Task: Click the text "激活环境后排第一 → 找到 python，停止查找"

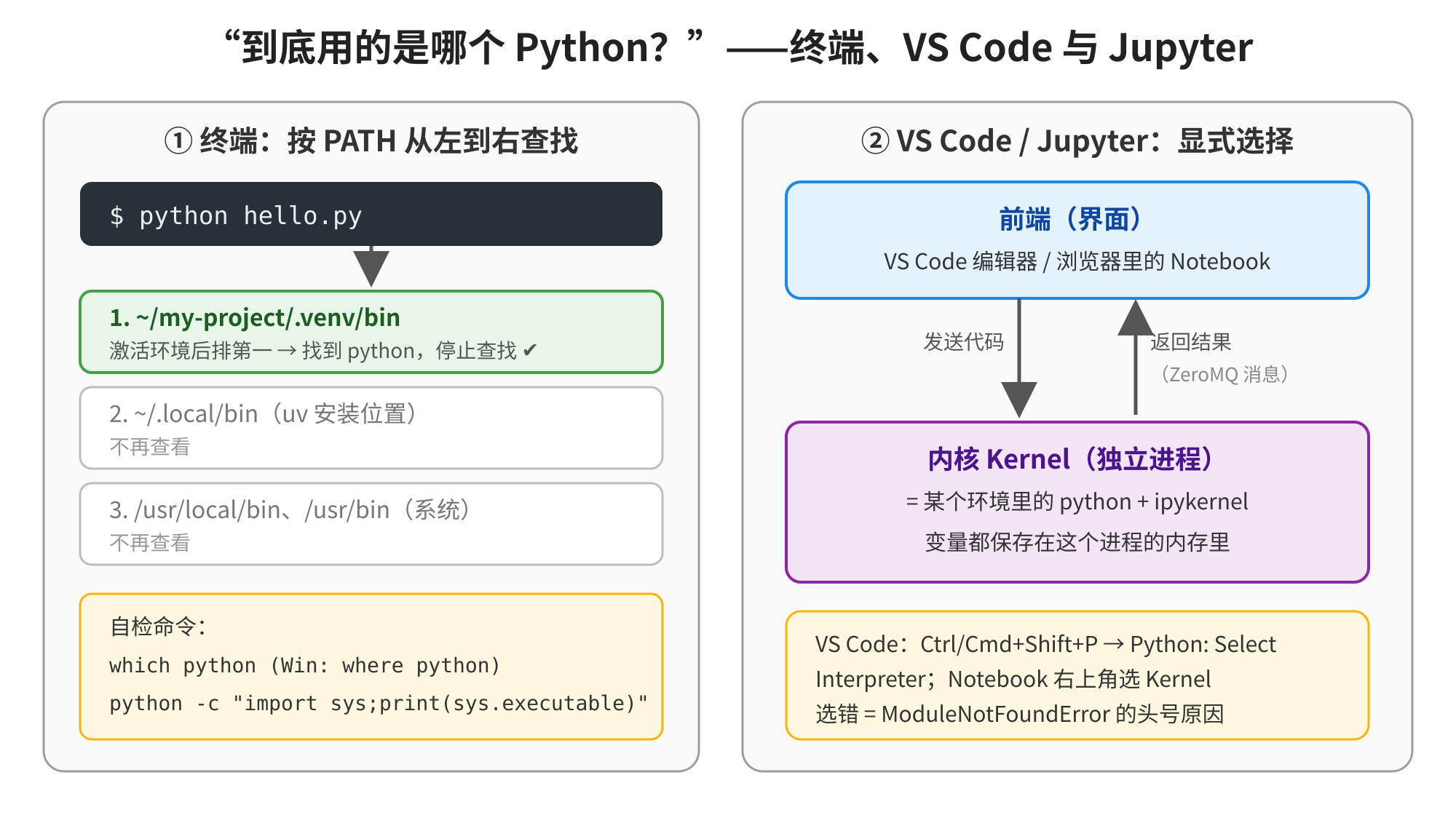Action: coord(313,351)
